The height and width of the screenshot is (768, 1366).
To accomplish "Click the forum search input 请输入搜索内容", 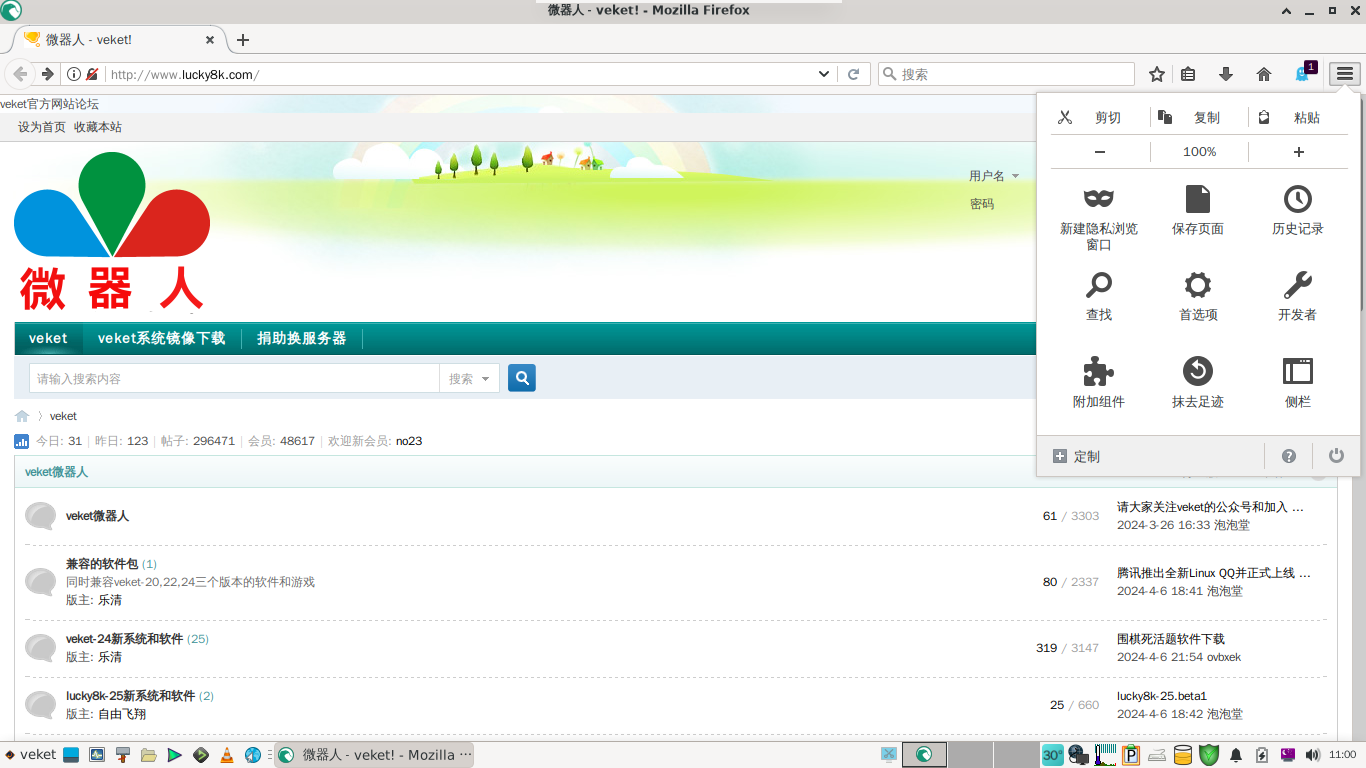I will 234,378.
